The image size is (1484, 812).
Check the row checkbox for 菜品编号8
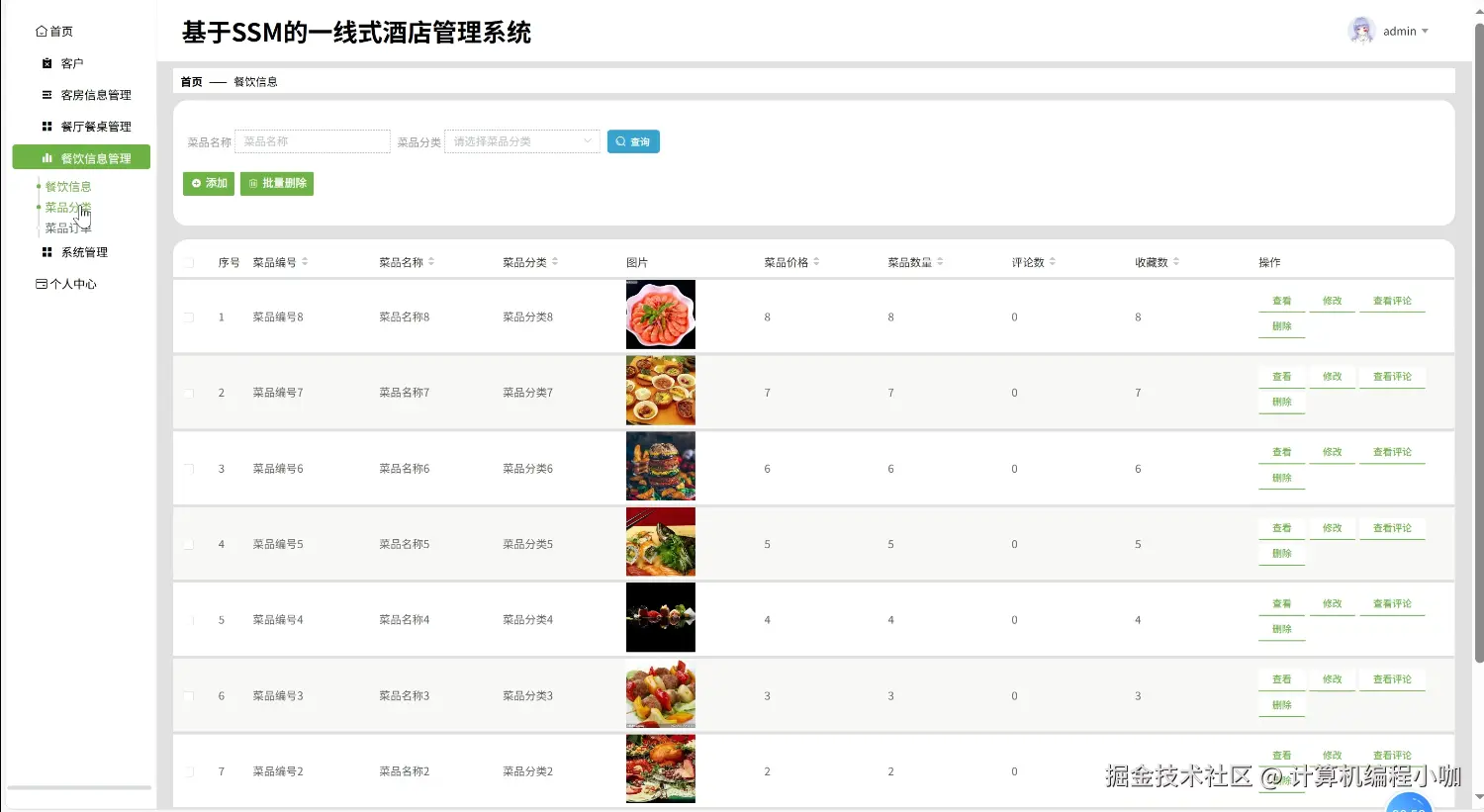189,316
